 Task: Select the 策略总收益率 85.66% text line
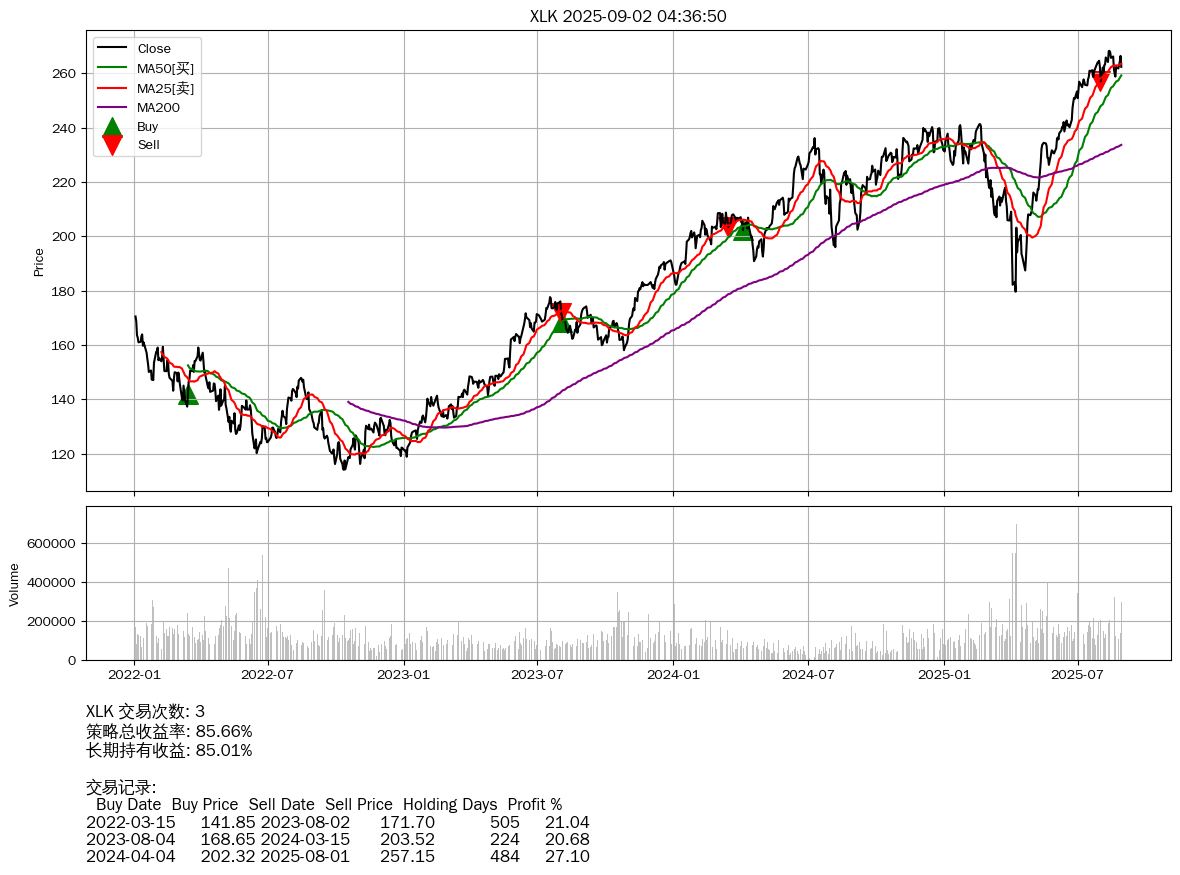click(169, 731)
